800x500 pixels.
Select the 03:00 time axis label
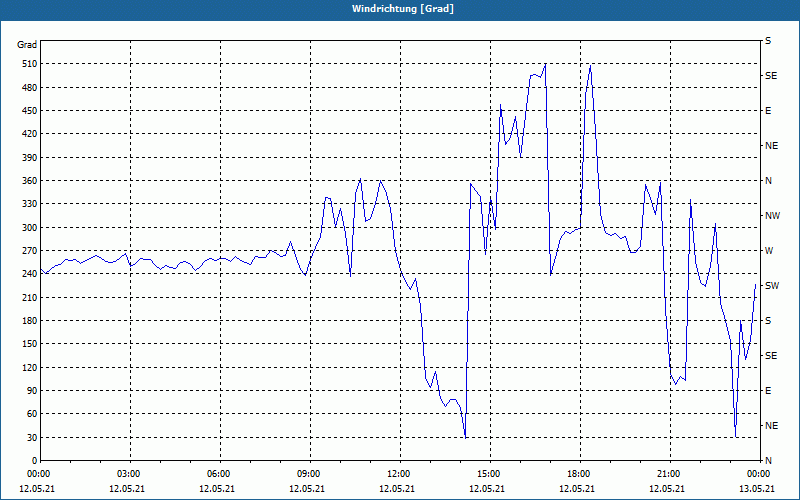click(x=130, y=474)
